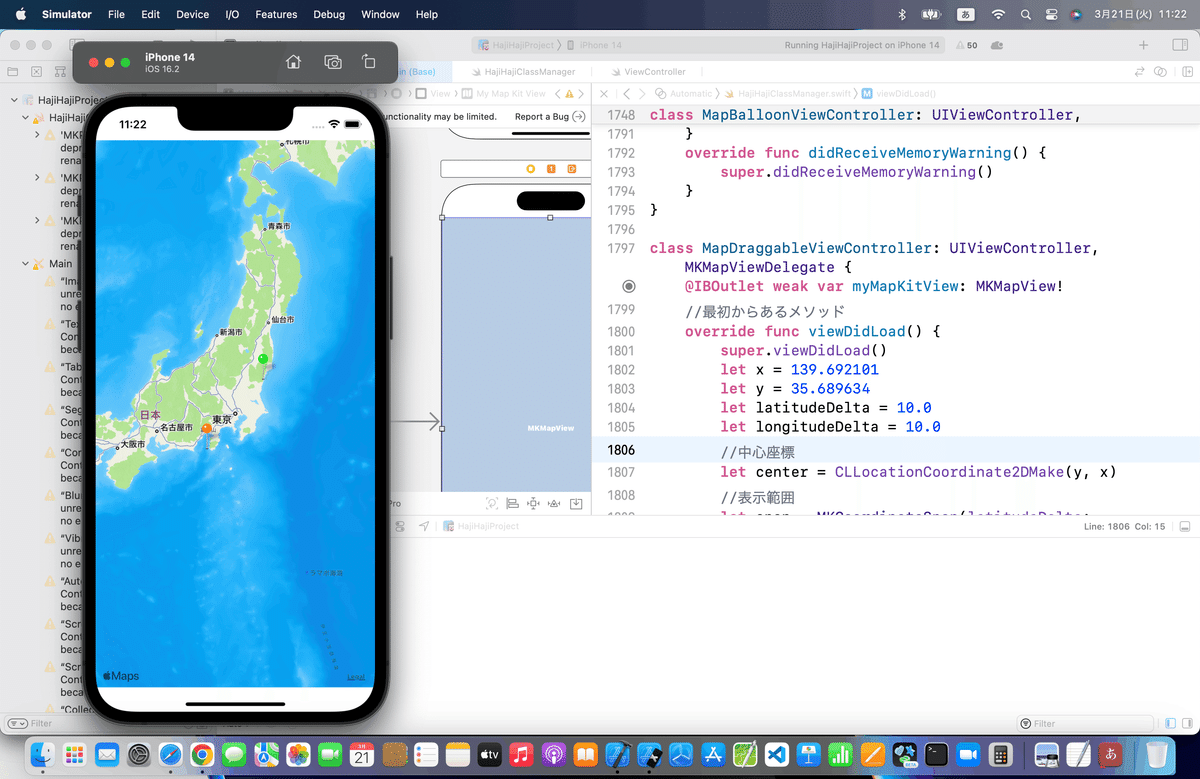This screenshot has height=779, width=1200.
Task: Click the orange map pin near Tokyo
Action: (x=207, y=428)
